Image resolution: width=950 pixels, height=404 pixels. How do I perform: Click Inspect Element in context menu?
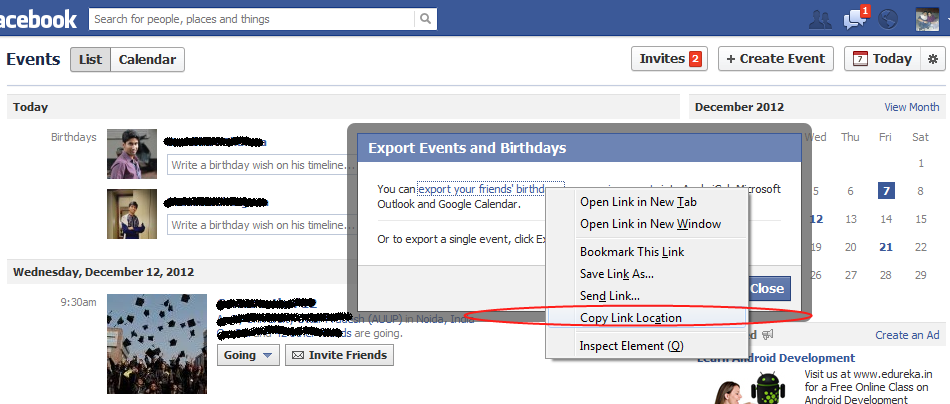[x=631, y=346]
